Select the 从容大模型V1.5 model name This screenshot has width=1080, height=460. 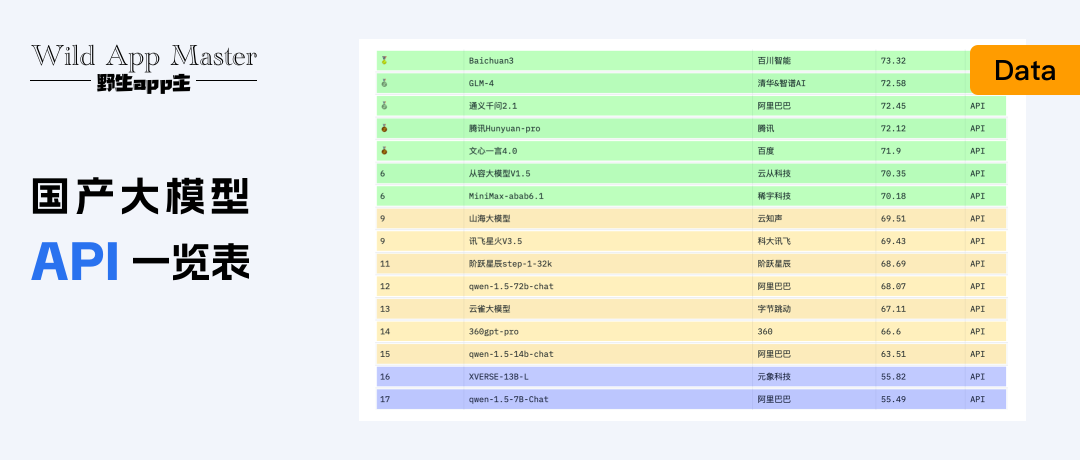499,174
